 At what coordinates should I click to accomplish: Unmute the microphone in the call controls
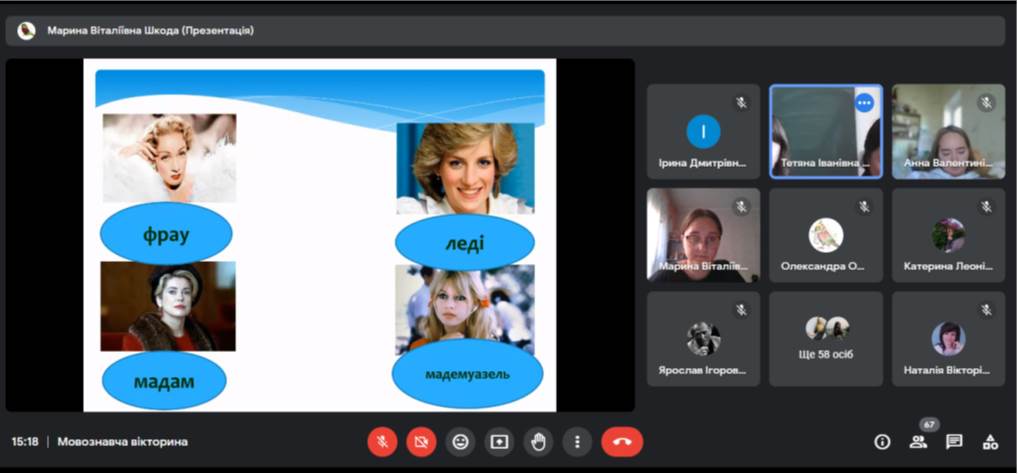tap(382, 442)
